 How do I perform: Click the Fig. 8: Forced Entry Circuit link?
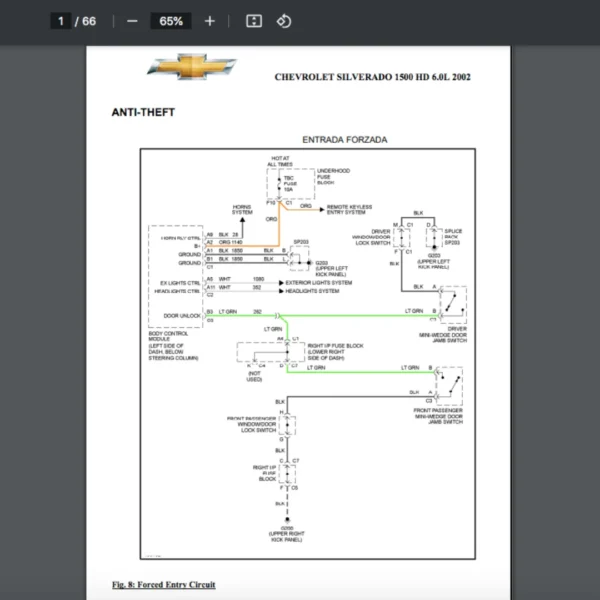tap(164, 585)
